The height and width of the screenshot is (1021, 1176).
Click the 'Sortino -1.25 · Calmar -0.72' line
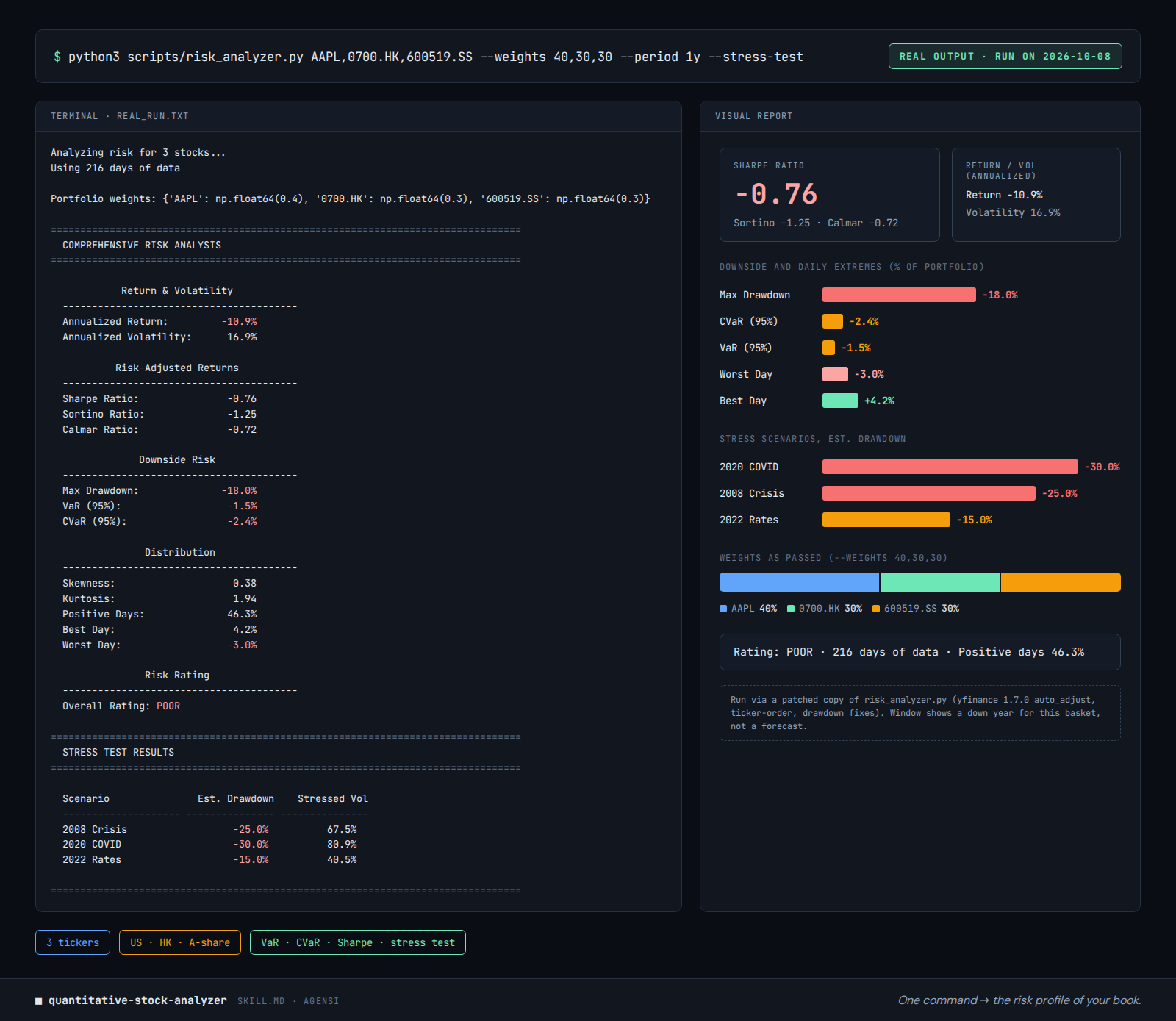tap(816, 223)
